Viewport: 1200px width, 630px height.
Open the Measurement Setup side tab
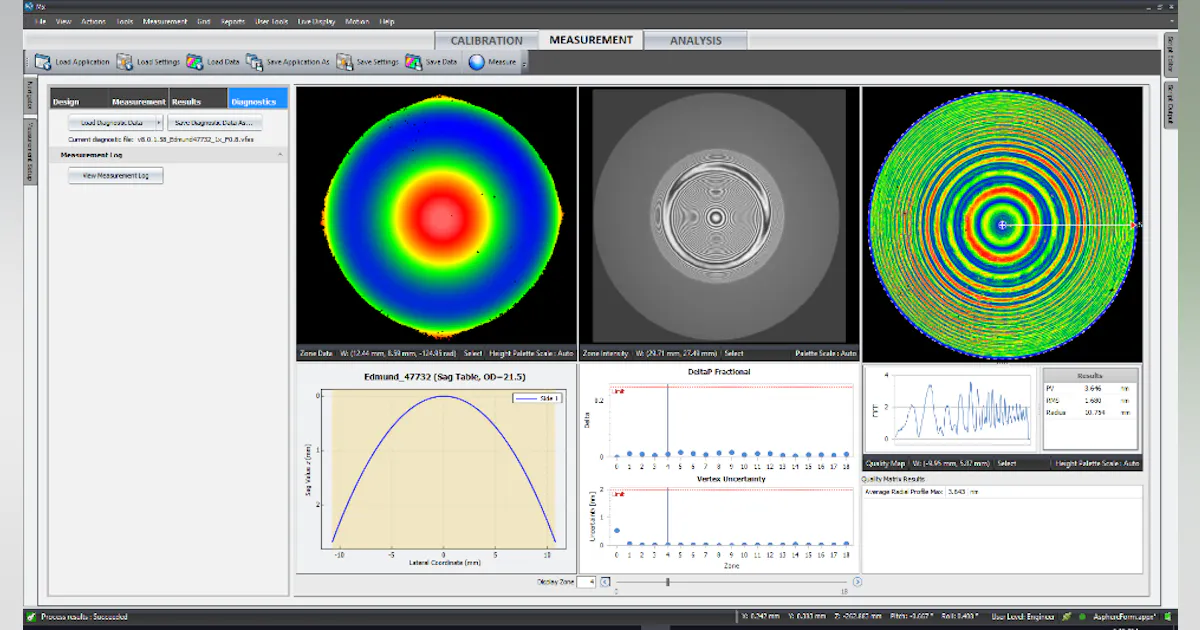29,151
